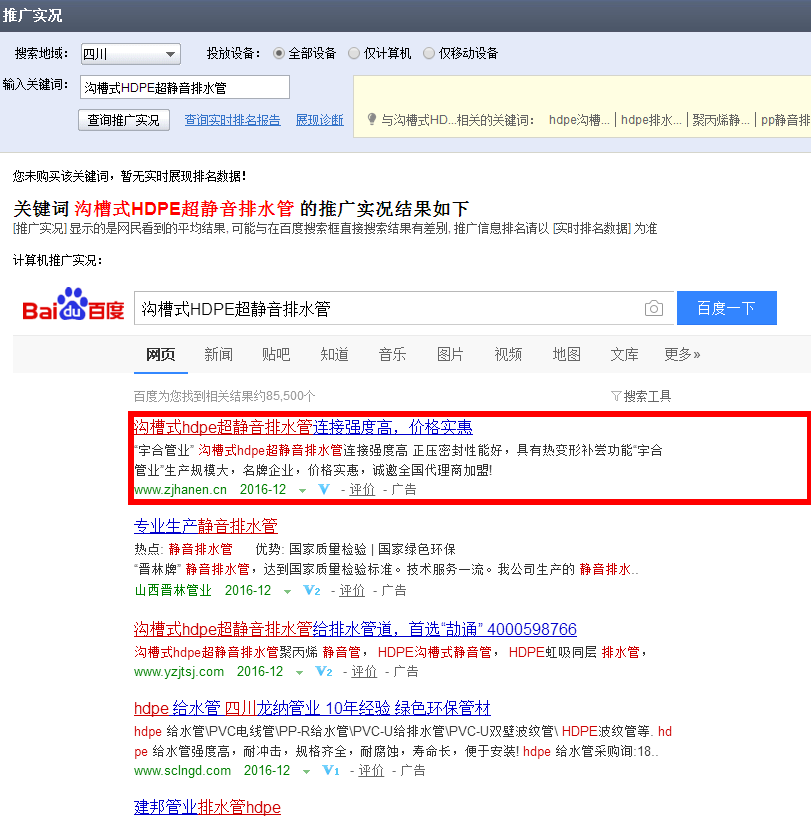
Task: Switch to the 视频 tab
Action: 508,354
